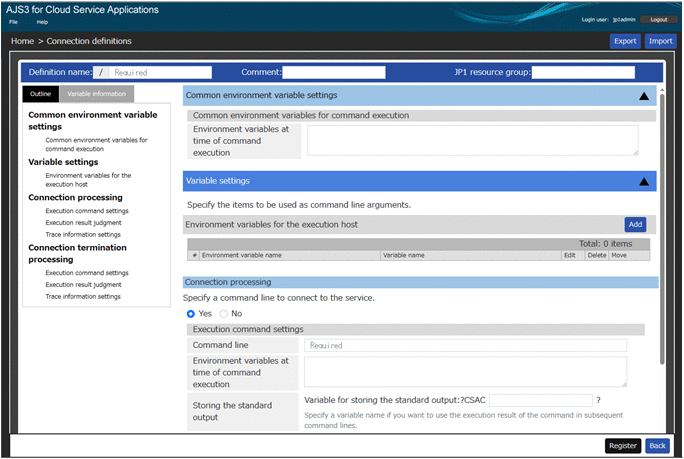This screenshot has height=459, width=684.
Task: Open the Help menu
Action: [42, 21]
